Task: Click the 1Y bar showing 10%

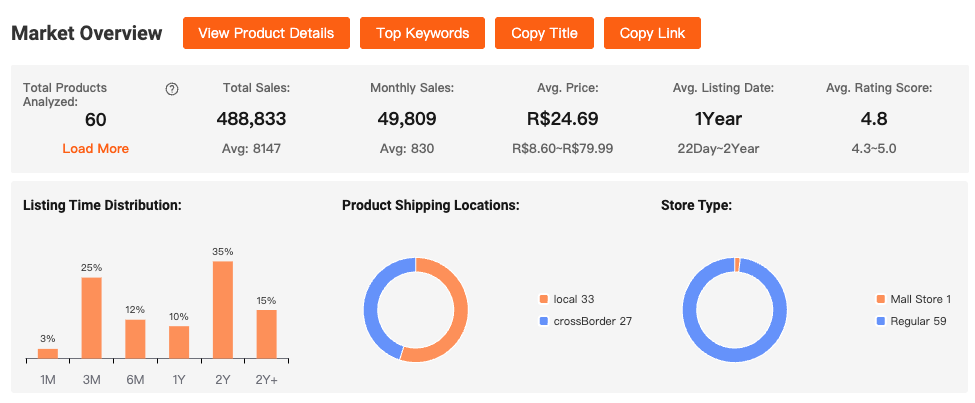Action: pos(179,342)
